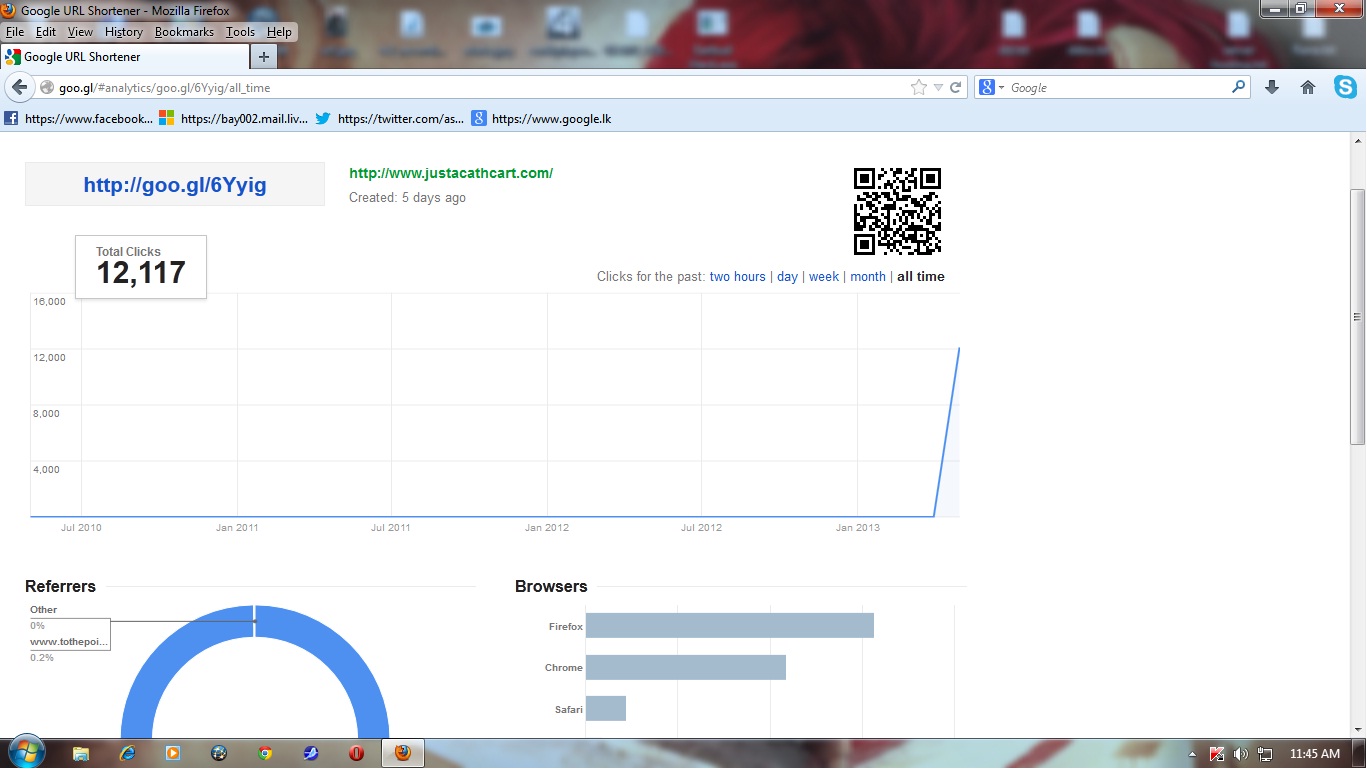Select the all time clicks range

coord(921,277)
